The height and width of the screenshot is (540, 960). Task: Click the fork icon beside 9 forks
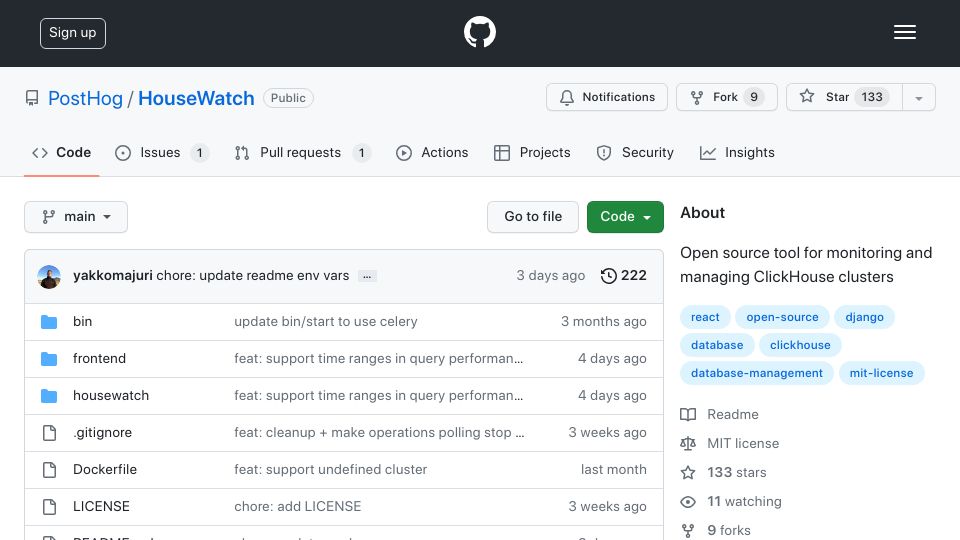tap(688, 530)
